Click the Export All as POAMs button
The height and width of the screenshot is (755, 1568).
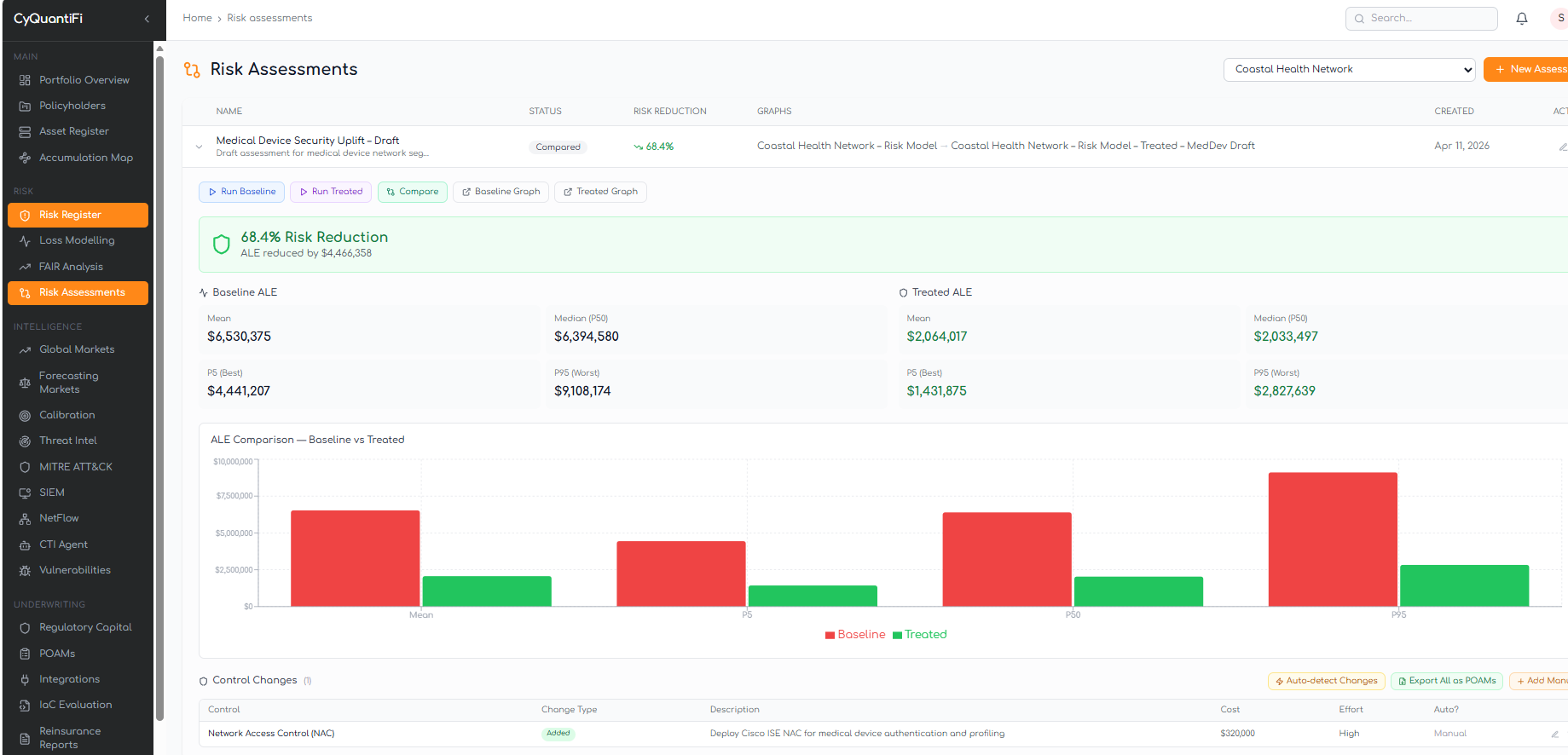pos(1446,681)
